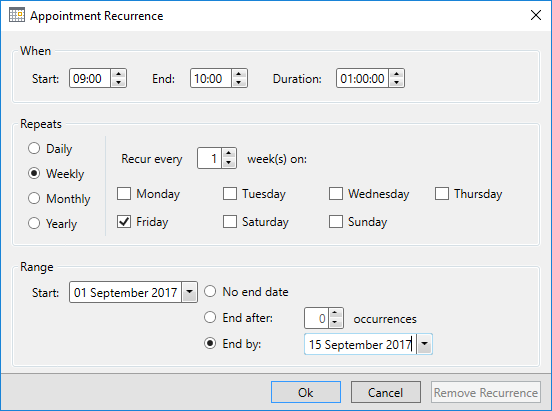Confirm recurrence with the Ok button
This screenshot has width=552, height=411.
pos(306,392)
